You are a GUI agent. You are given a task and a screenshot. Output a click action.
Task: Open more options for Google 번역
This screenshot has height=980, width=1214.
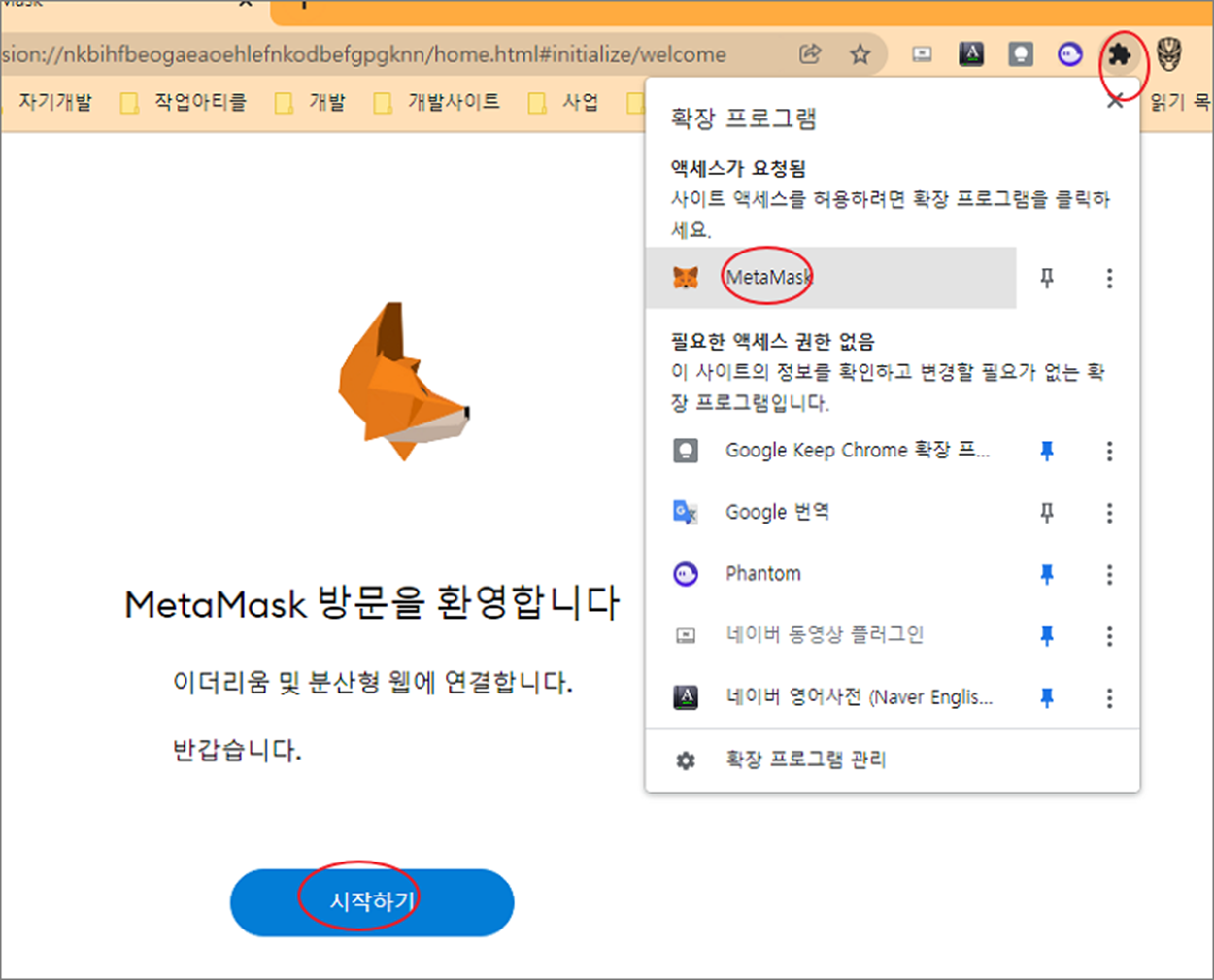1109,513
